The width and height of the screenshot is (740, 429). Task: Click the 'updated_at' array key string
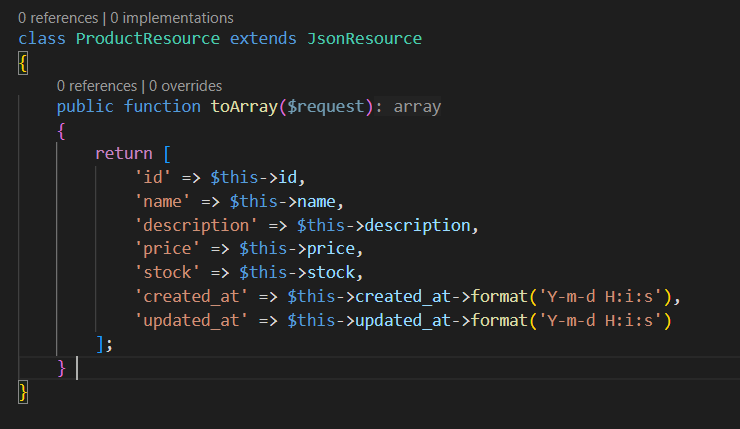click(x=190, y=321)
